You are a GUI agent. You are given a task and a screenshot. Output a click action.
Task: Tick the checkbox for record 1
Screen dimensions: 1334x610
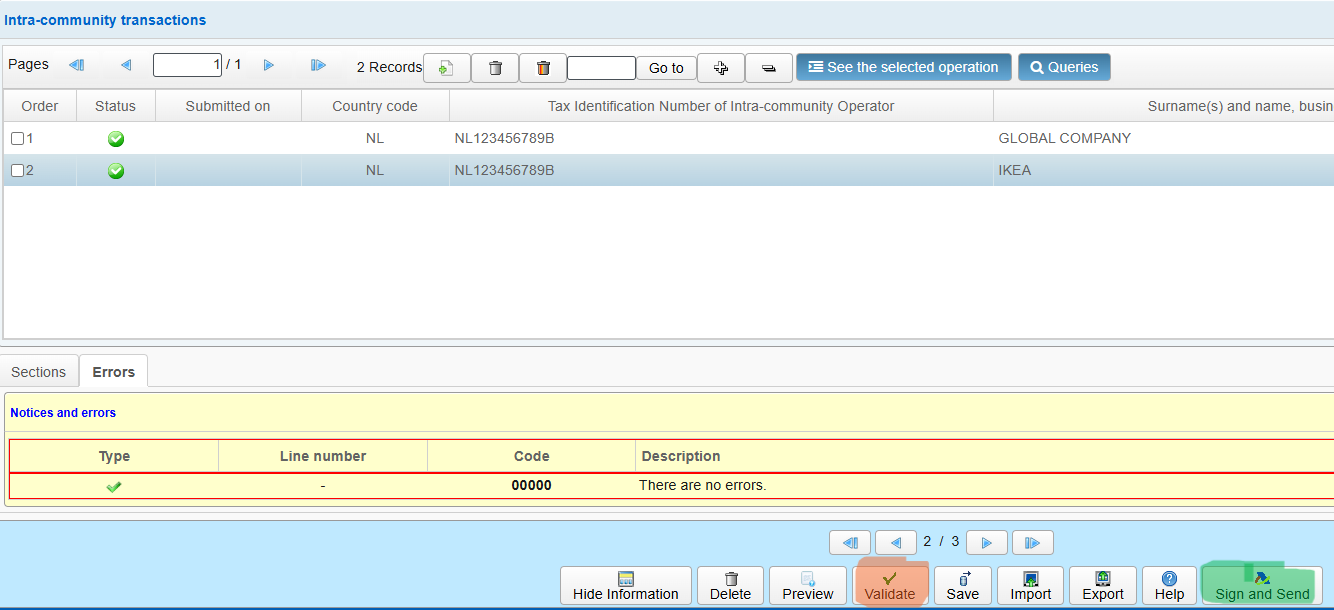click(17, 139)
